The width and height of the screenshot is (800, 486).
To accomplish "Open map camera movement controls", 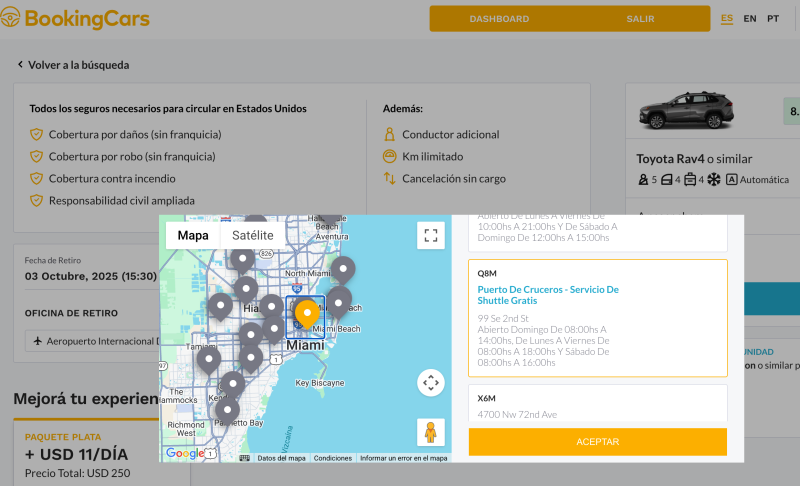I will coord(431,383).
